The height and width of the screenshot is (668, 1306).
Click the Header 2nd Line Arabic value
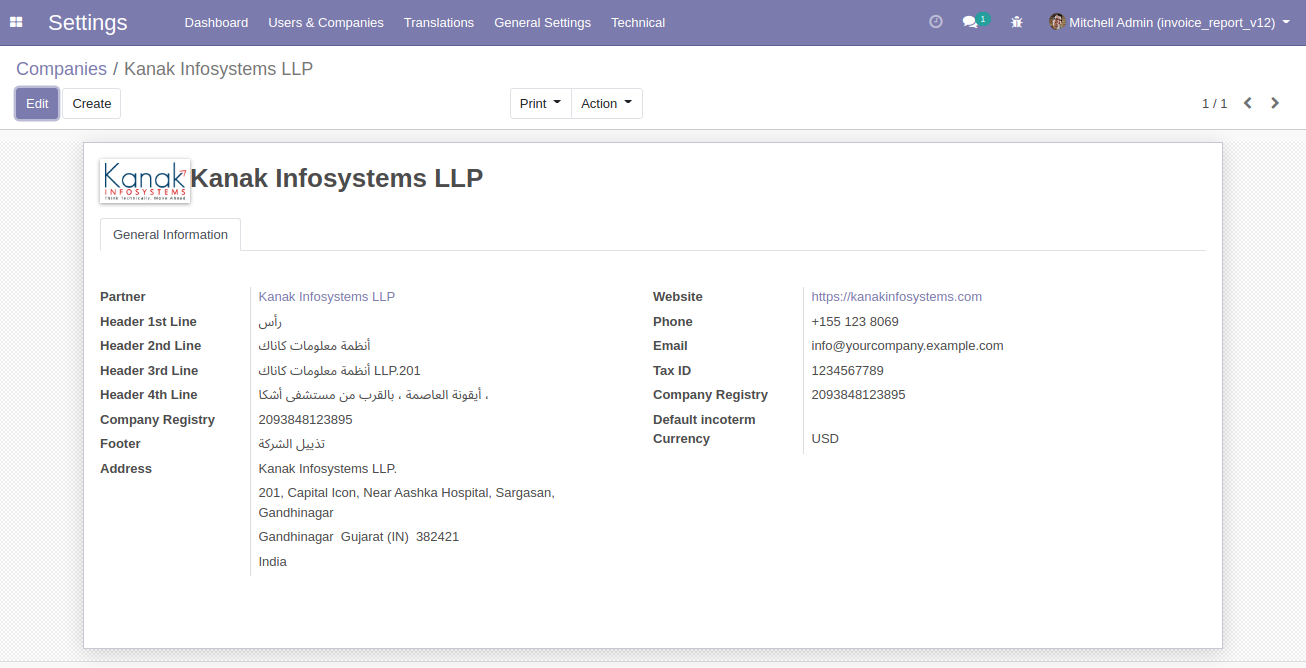point(314,346)
